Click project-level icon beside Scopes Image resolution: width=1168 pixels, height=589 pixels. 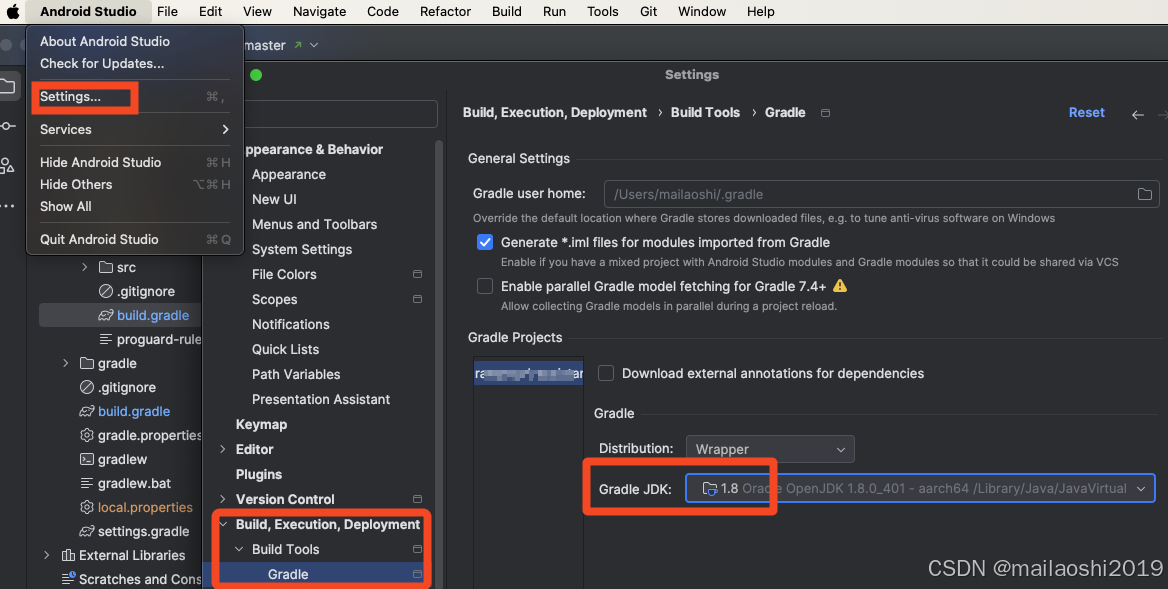[x=417, y=299]
